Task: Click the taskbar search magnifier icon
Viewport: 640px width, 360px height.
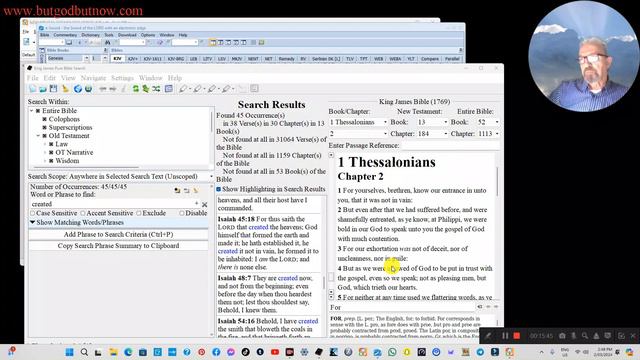Action: tap(84, 352)
